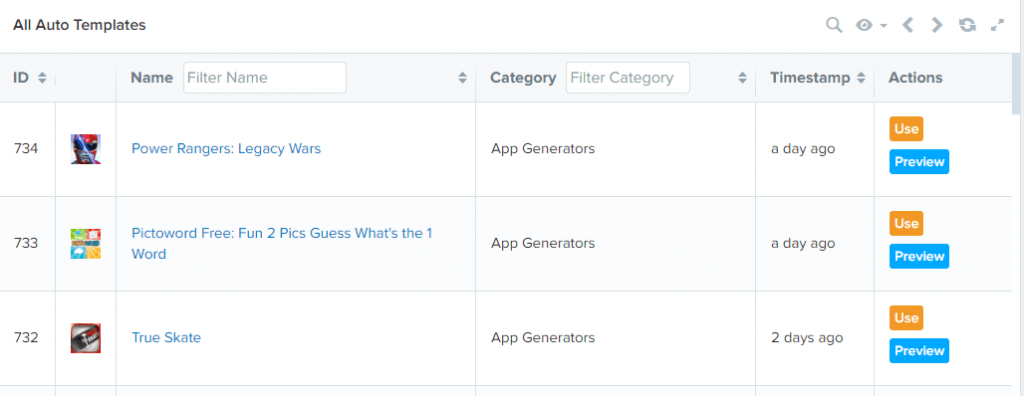Open True Skate template link
Screen dimensions: 1024x396
[x=166, y=338]
